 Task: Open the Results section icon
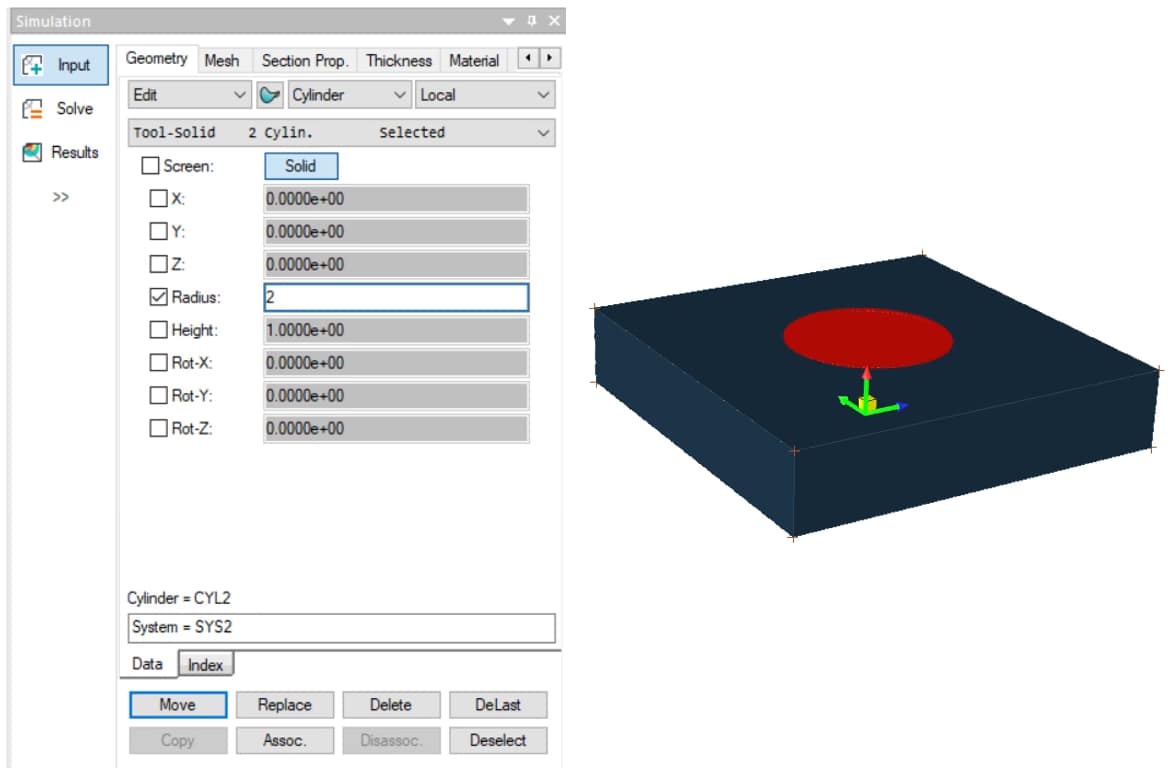(33, 152)
